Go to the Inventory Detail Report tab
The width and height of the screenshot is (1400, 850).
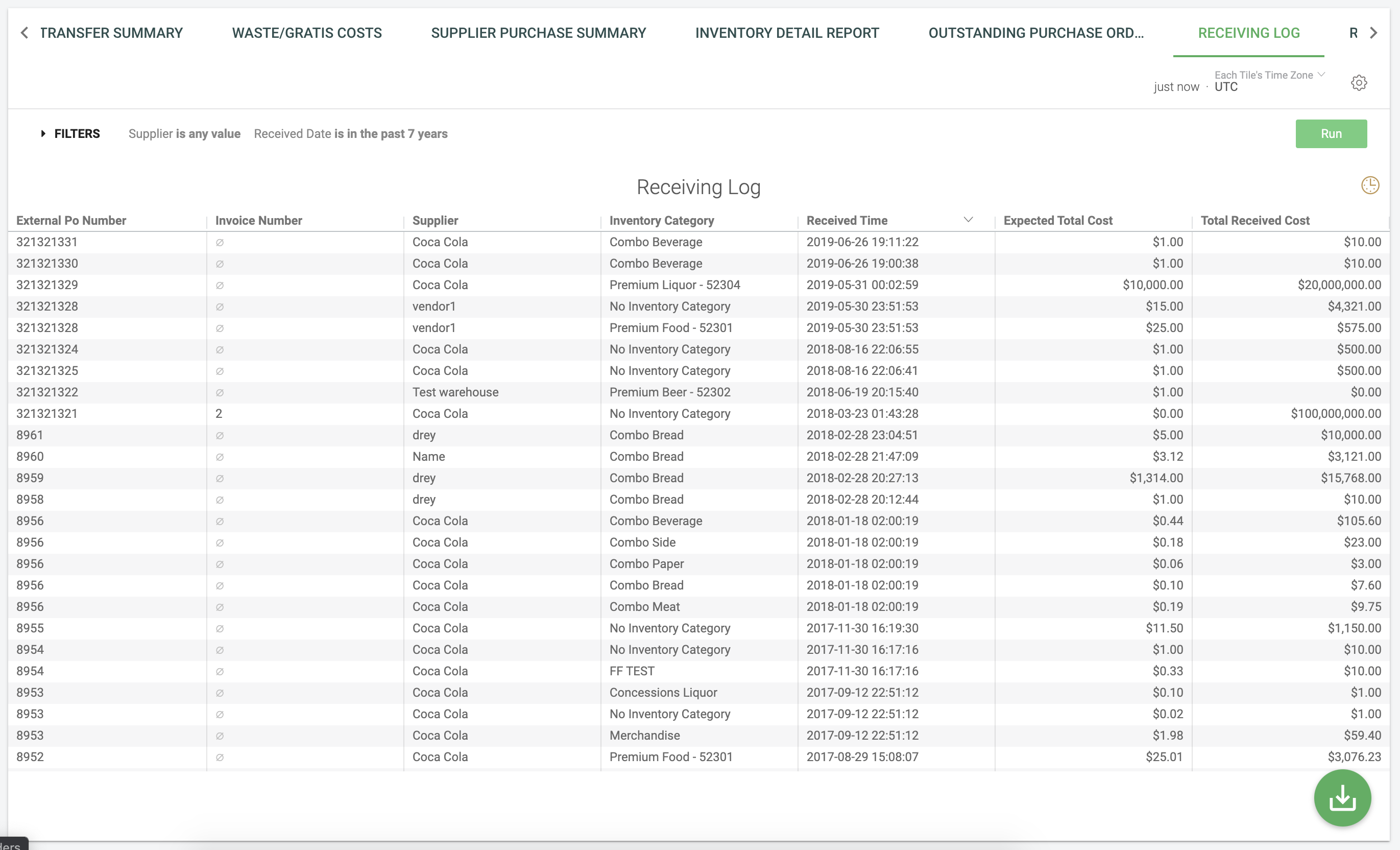[x=787, y=33]
